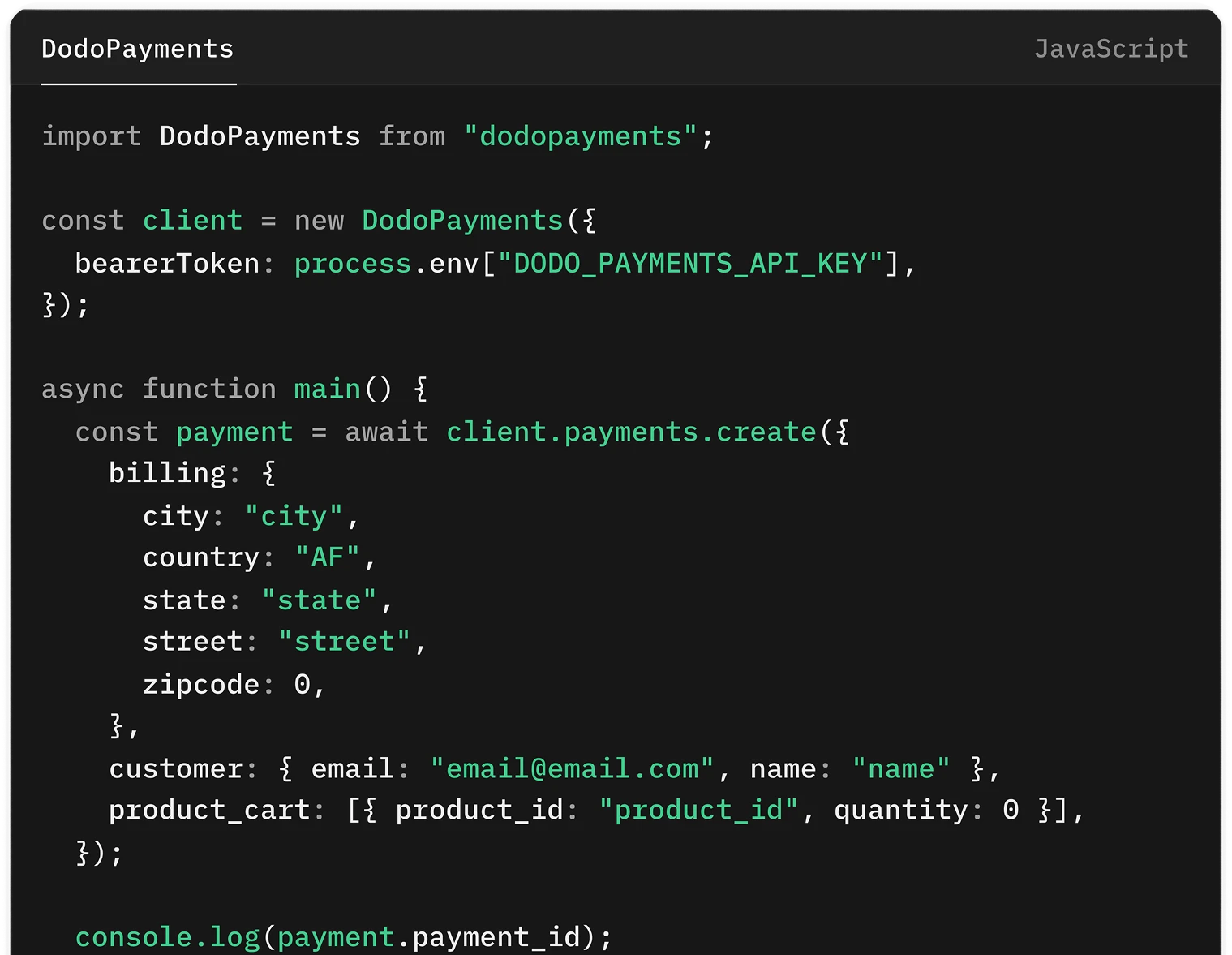The width and height of the screenshot is (1232, 955).
Task: Click the "state" string value
Action: click(321, 599)
